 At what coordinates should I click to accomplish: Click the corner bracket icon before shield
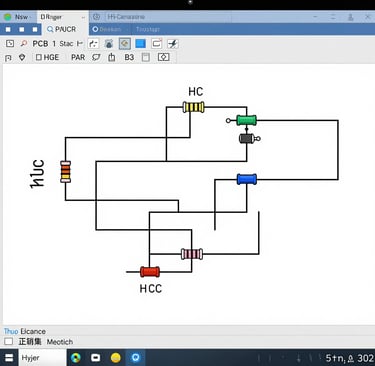tap(8, 58)
